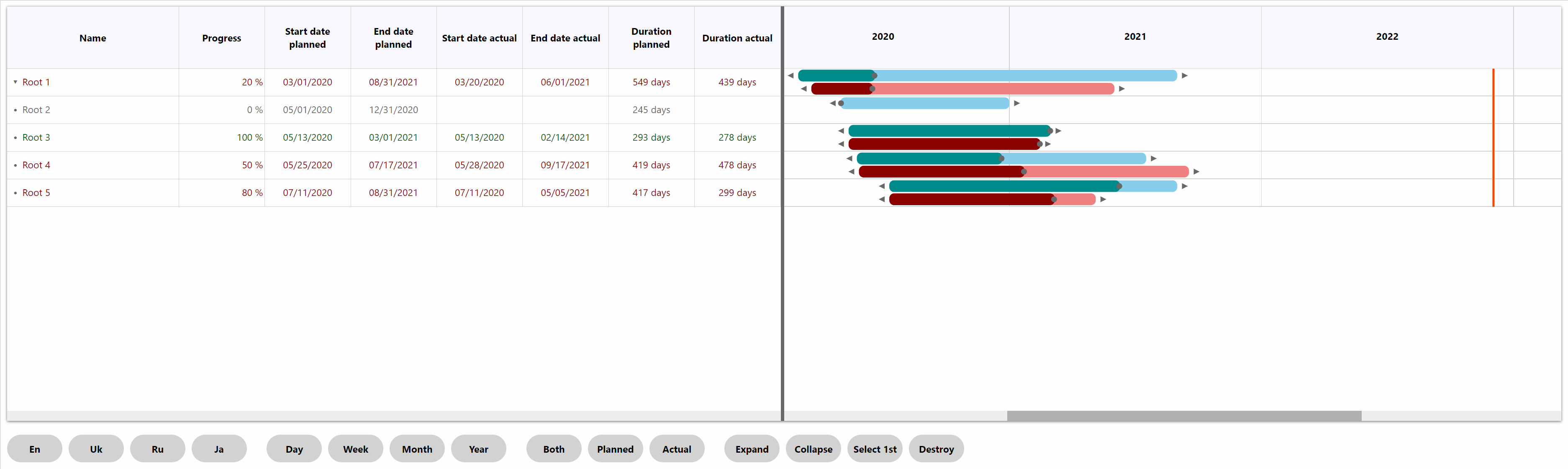This screenshot has height=469, width=1568.
Task: Click left arrow handle of Root 1 planned bar
Action: [791, 75]
